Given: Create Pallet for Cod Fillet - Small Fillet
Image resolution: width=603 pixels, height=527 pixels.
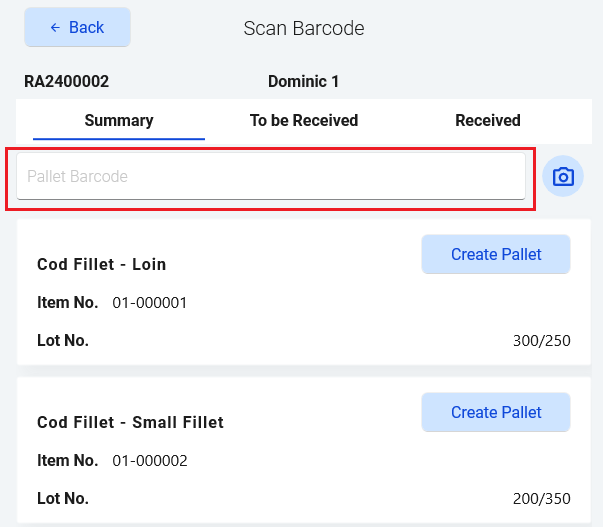Looking at the screenshot, I should (496, 412).
